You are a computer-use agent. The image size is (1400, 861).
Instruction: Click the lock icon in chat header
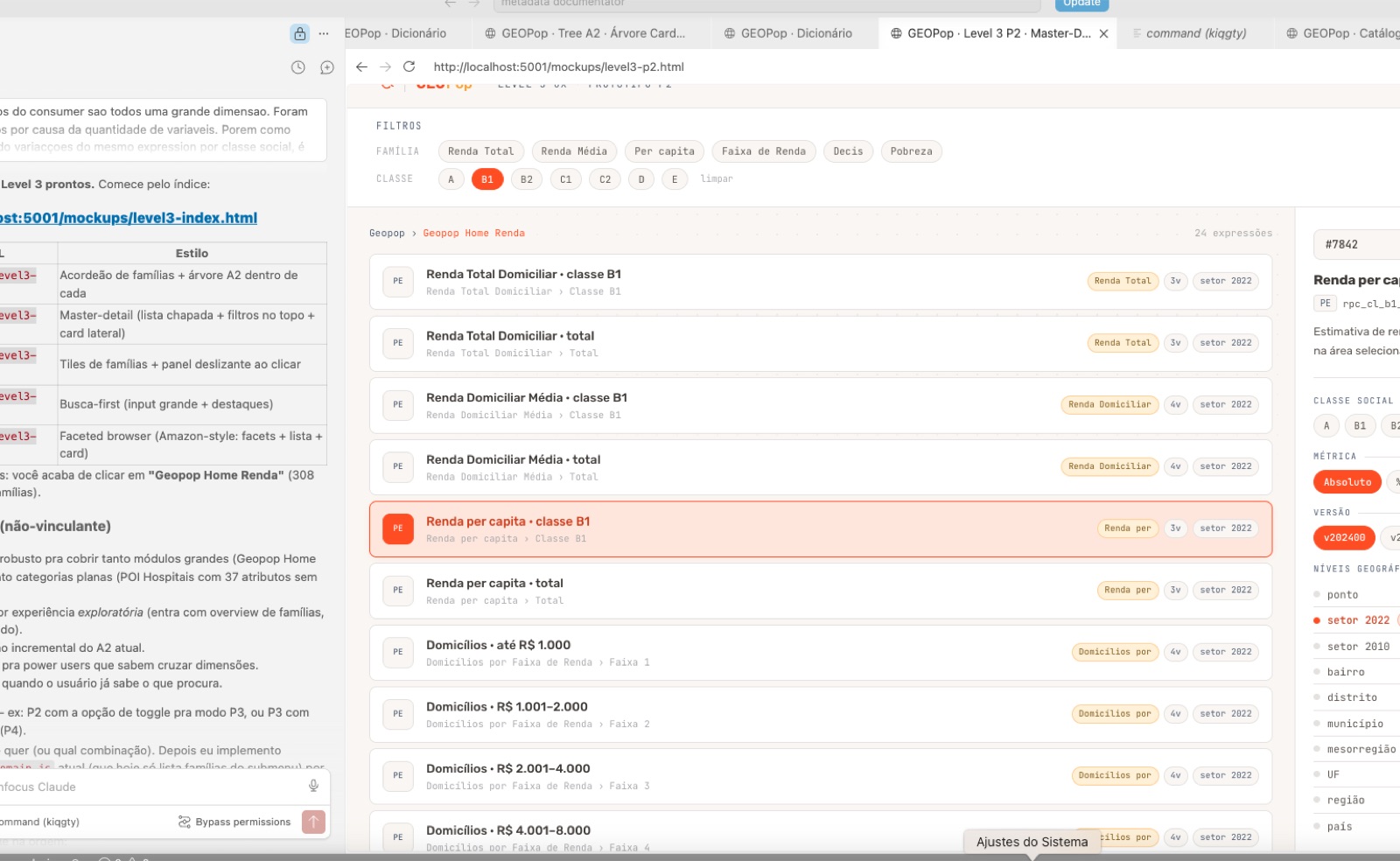coord(300,34)
